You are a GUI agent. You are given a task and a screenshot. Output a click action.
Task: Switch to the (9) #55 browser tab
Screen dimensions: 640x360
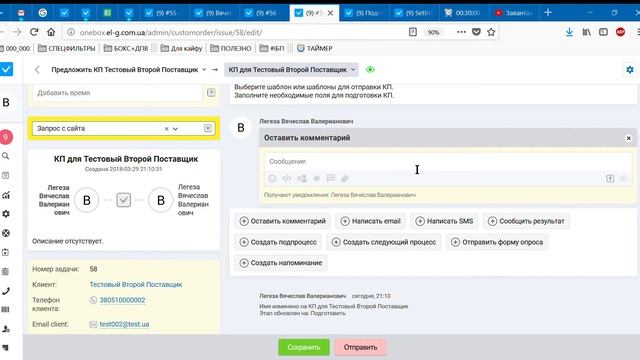pos(162,13)
